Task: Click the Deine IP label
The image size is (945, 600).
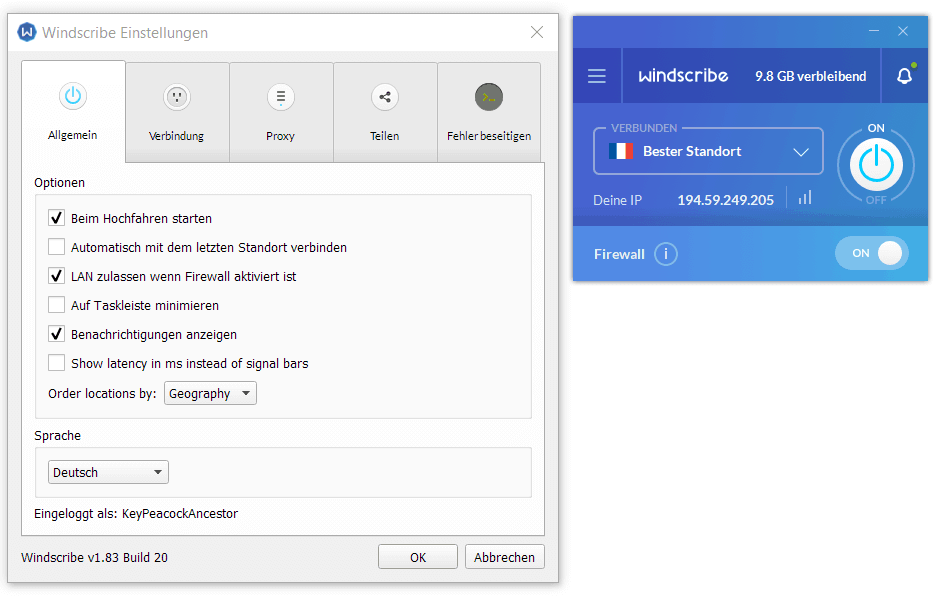Action: (618, 200)
